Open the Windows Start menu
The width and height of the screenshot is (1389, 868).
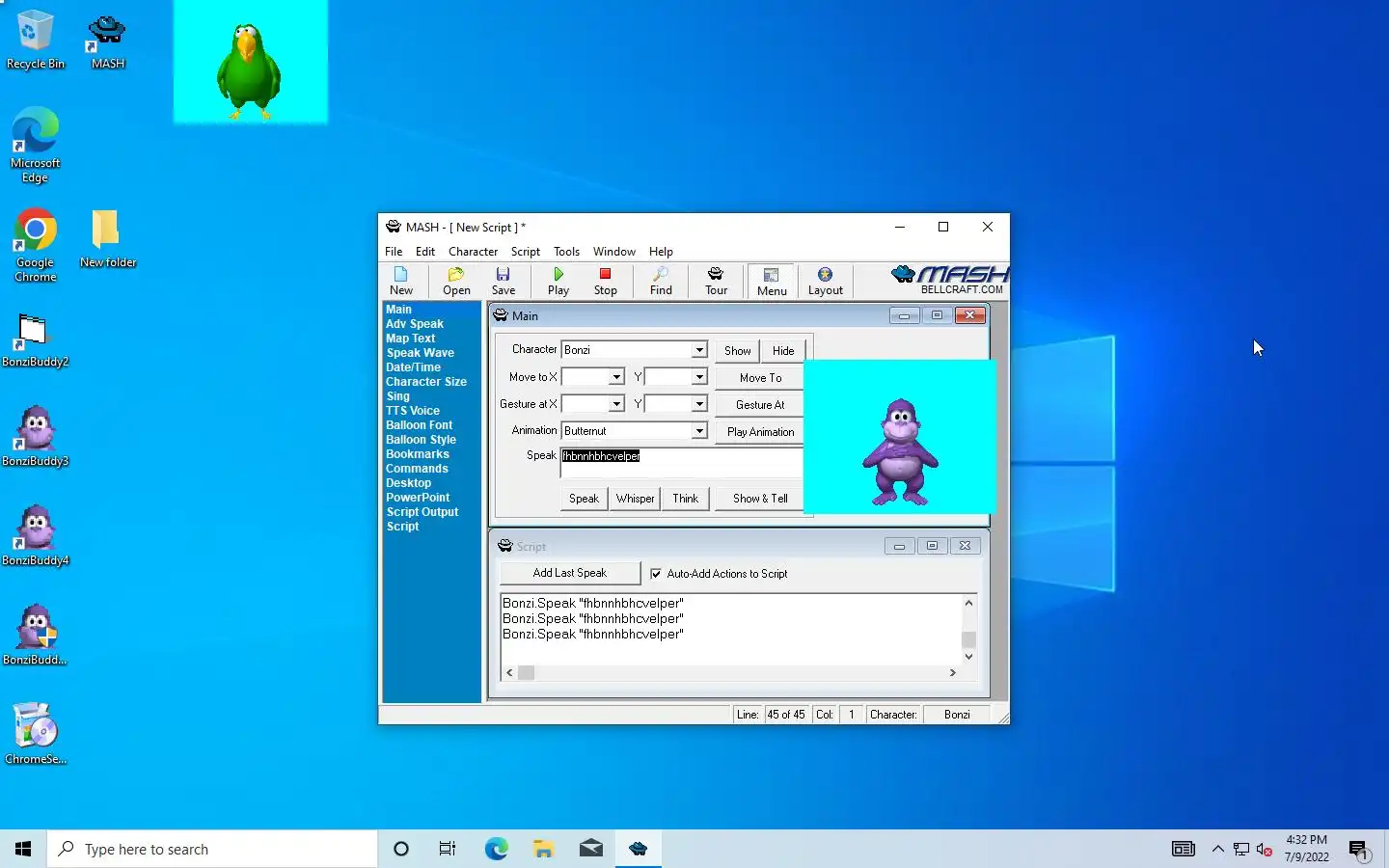pos(23,849)
